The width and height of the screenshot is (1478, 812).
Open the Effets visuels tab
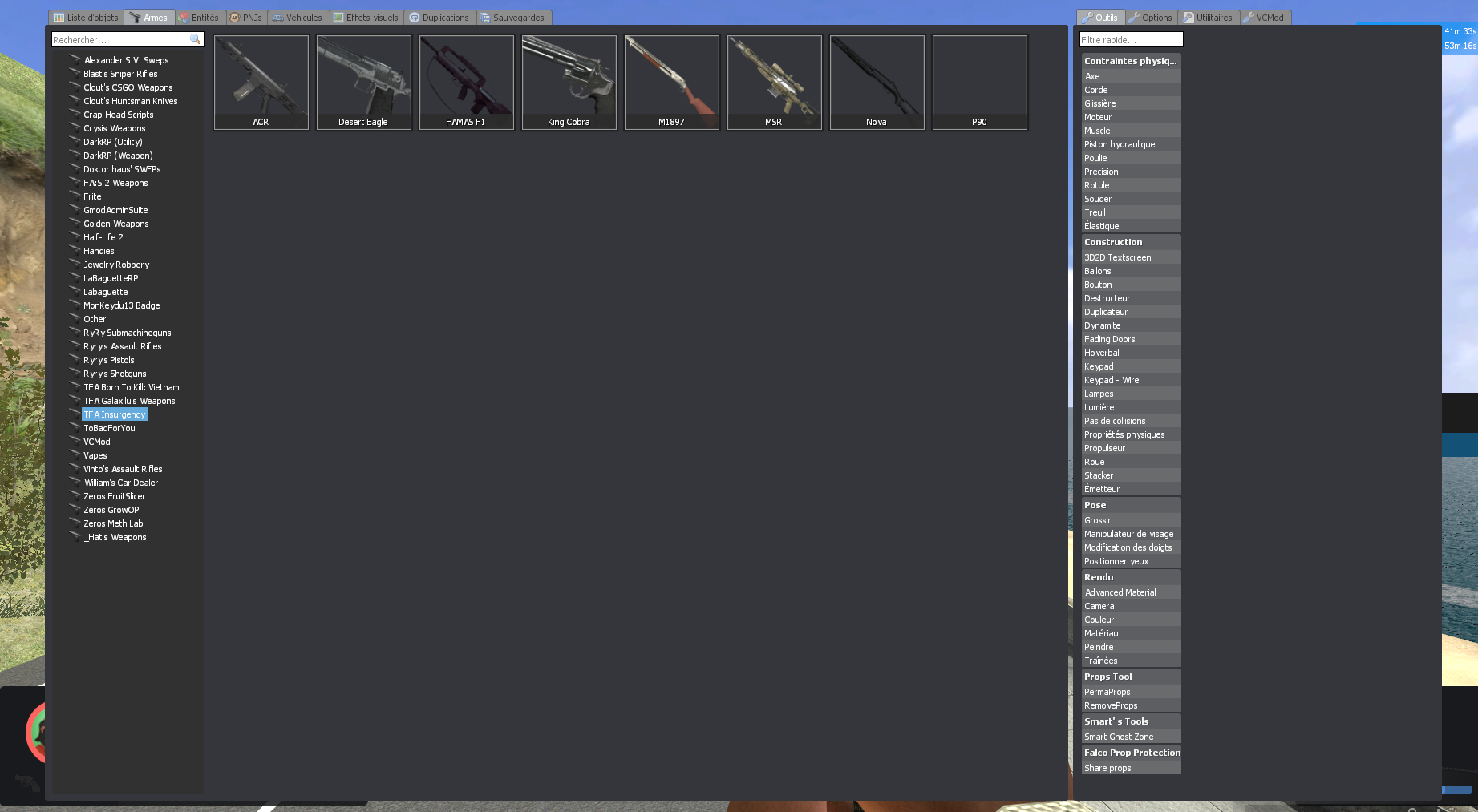tap(366, 18)
